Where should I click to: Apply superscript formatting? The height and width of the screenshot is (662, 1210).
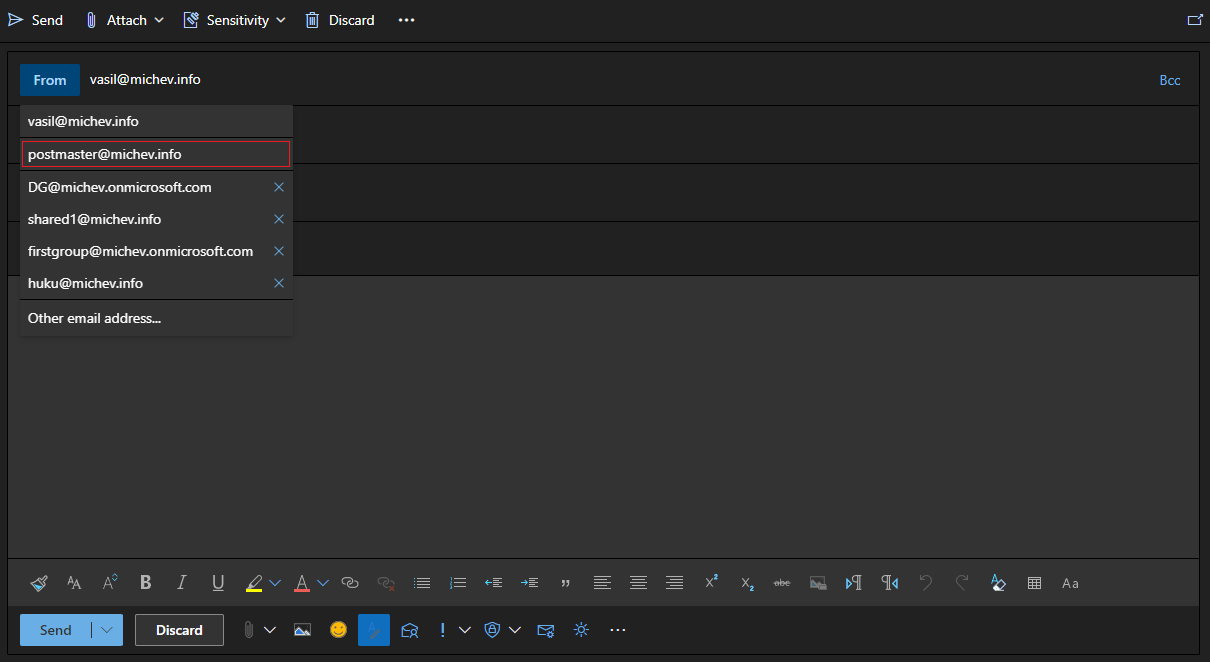click(711, 582)
